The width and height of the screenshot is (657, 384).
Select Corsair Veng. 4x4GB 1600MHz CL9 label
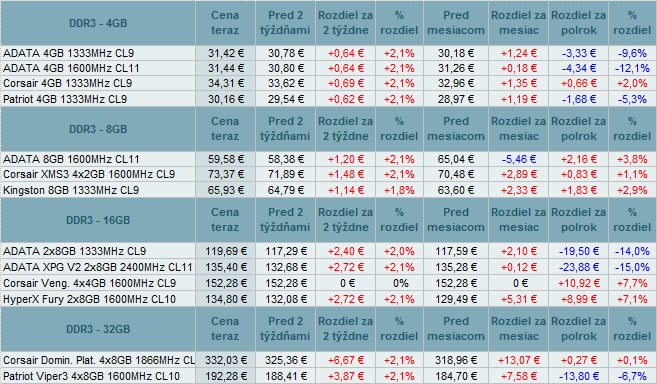pos(89,283)
